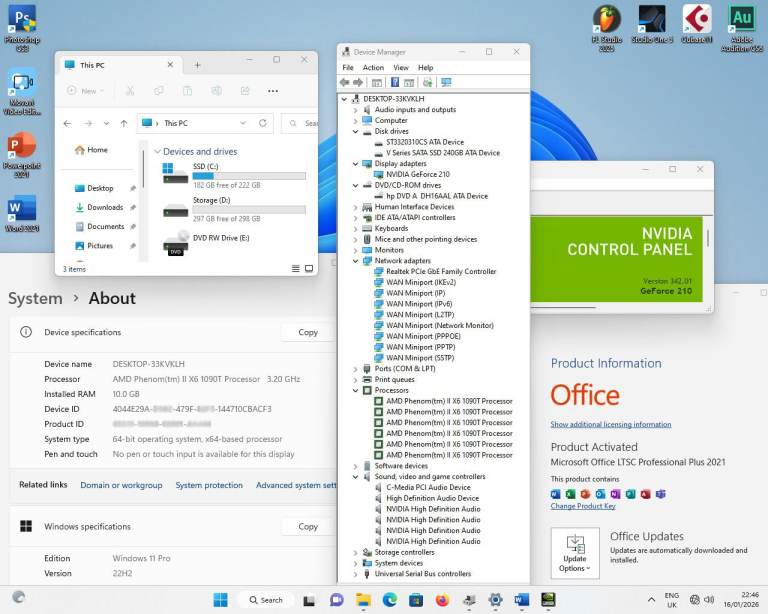This screenshot has height=614, width=768.
Task: Collapse the Devices and drives group
Action: (x=157, y=152)
